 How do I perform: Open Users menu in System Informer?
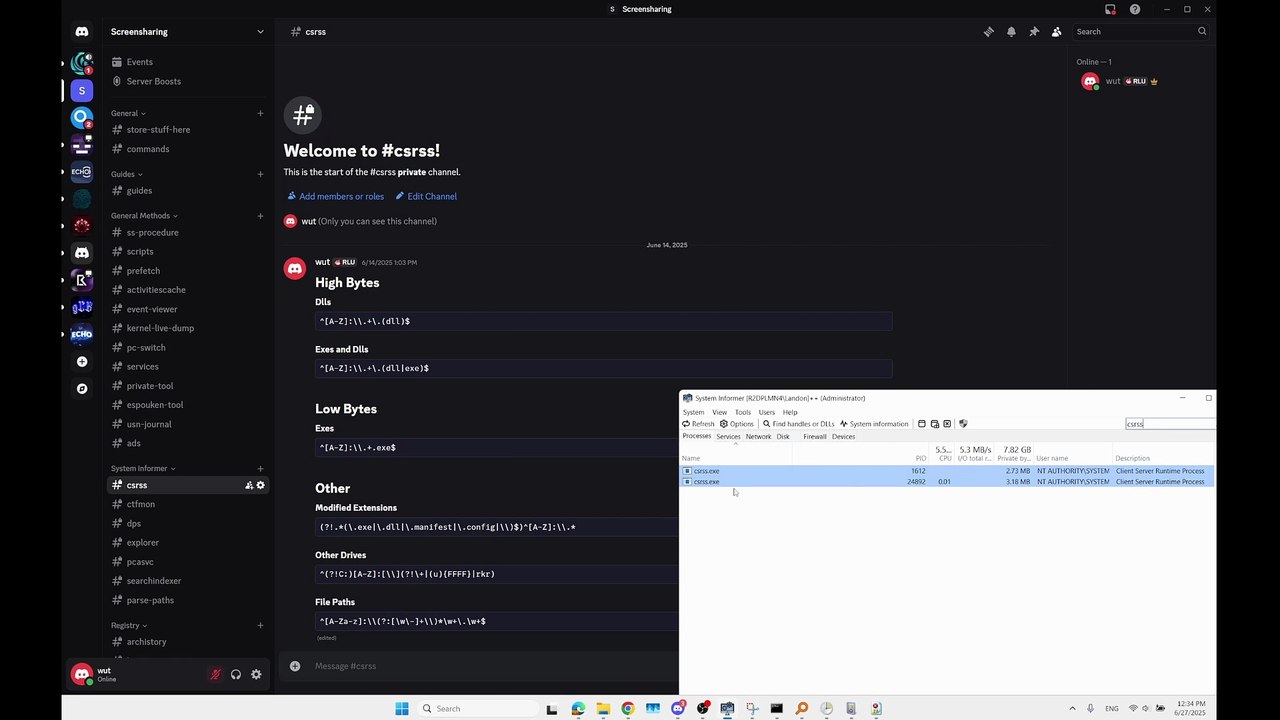767,412
